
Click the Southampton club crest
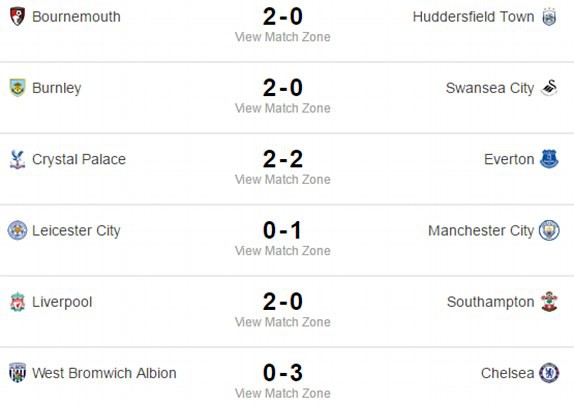pyautogui.click(x=549, y=302)
